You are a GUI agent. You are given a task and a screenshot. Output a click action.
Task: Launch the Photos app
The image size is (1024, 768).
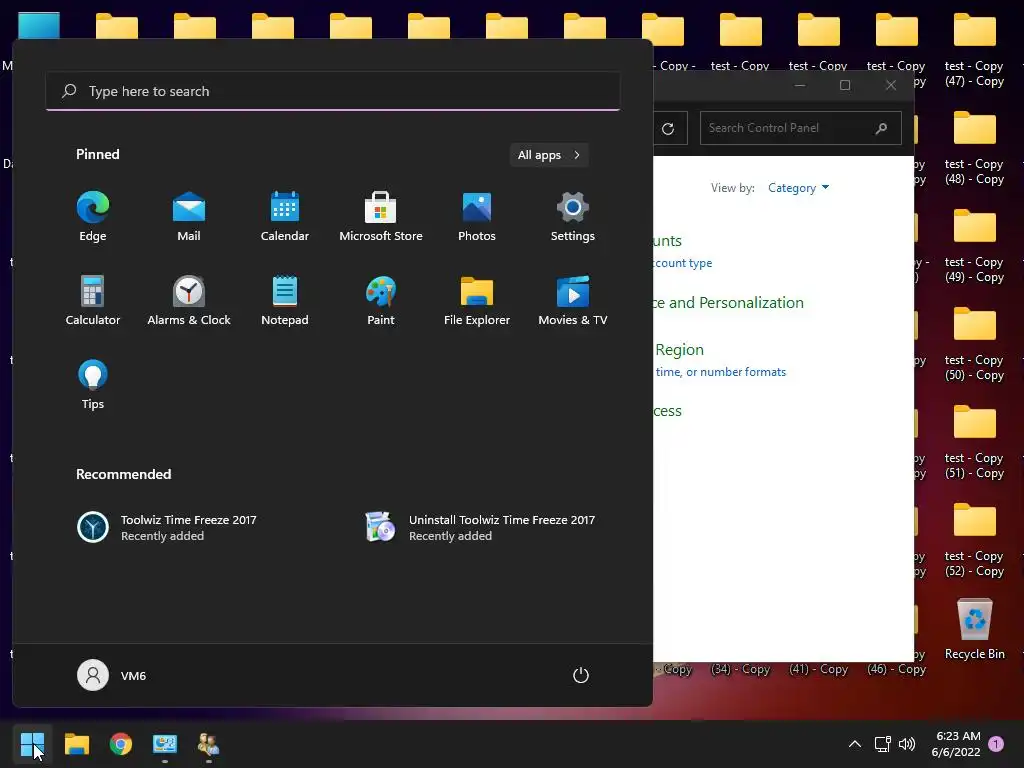(x=477, y=216)
